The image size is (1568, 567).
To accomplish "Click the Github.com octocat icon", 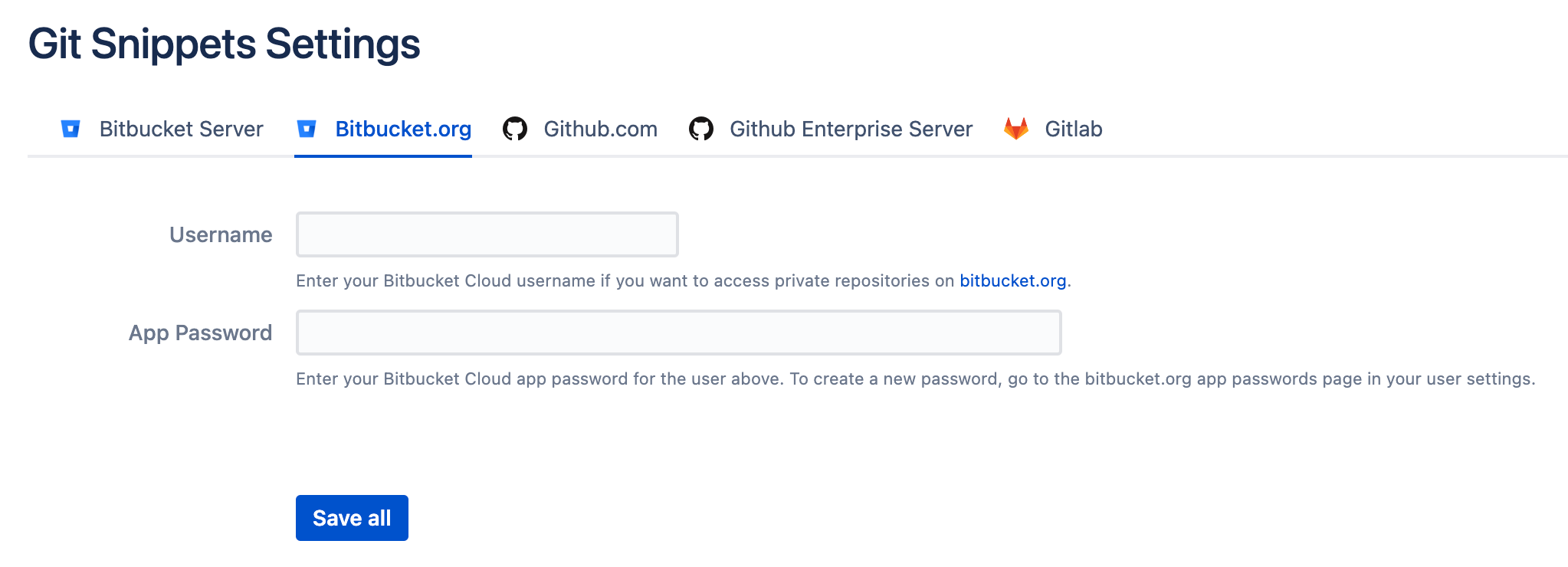I will 515,129.
